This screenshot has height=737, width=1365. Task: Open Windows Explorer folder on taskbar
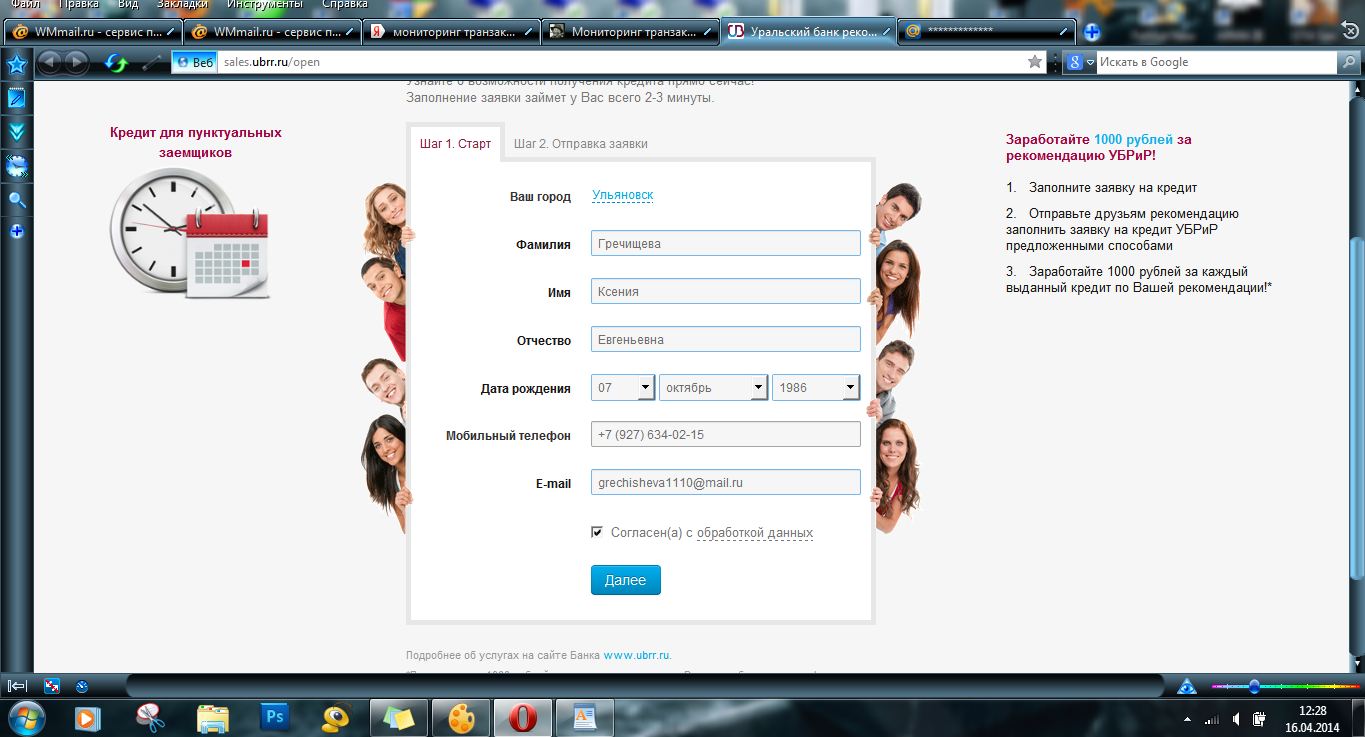click(212, 718)
